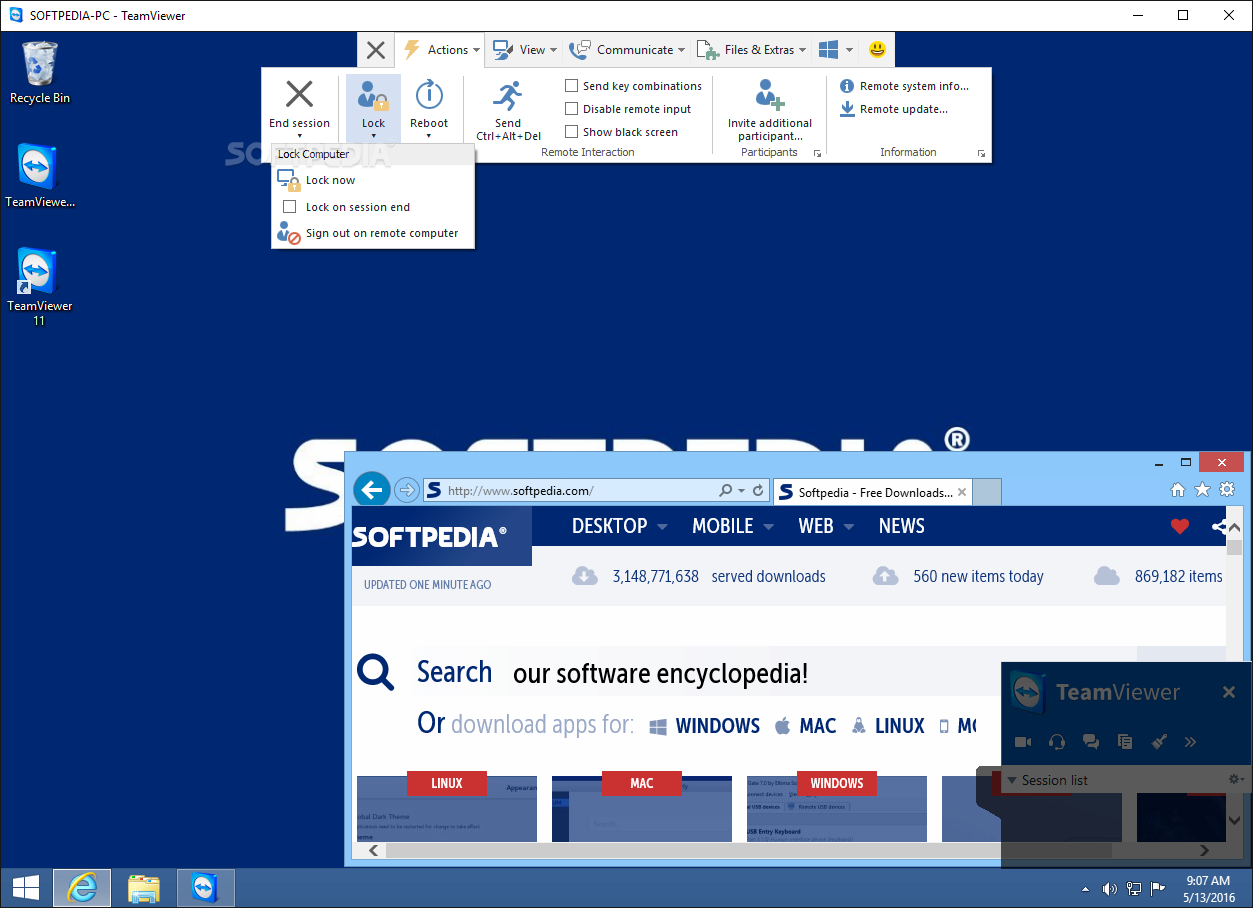This screenshot has width=1253, height=908.
Task: Select TeamViewer 11 desktop shortcut
Action: 39,287
